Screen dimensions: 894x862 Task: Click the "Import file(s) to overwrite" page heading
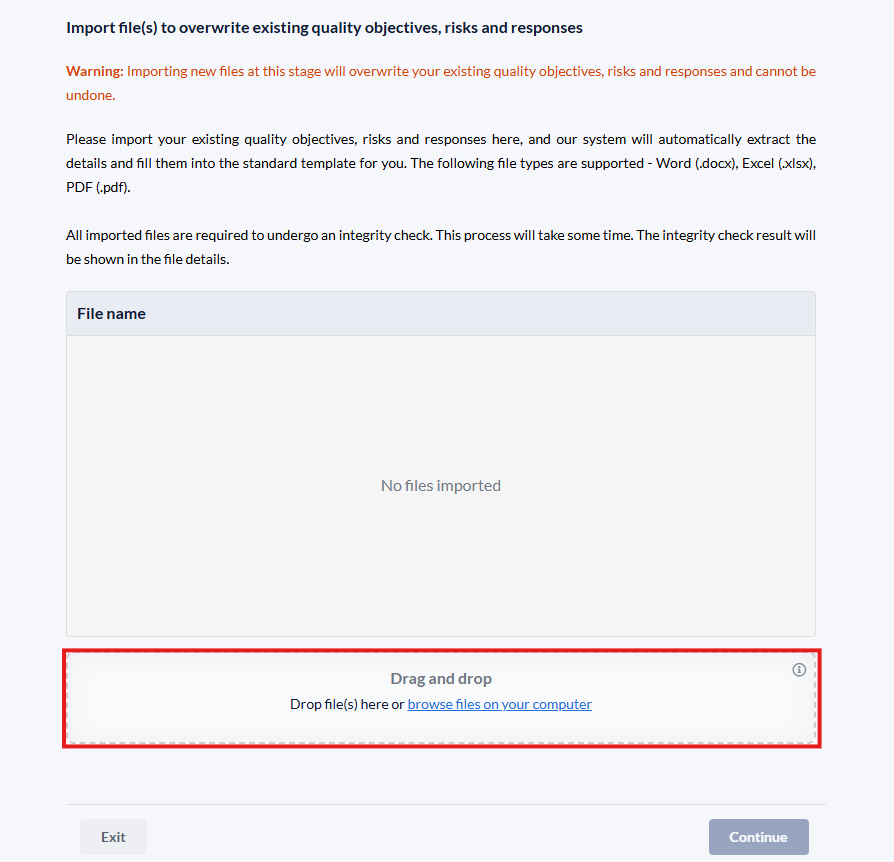point(324,28)
